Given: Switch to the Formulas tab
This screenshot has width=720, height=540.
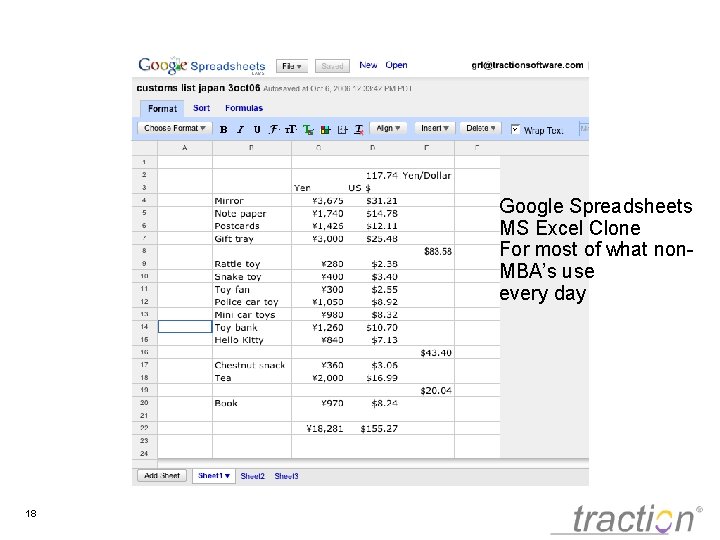Looking at the screenshot, I should coord(244,108).
